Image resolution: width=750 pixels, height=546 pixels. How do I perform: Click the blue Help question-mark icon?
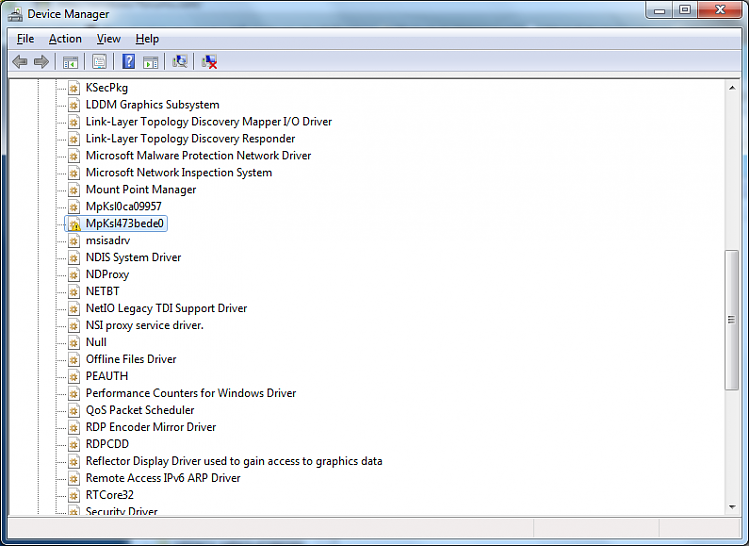(129, 62)
